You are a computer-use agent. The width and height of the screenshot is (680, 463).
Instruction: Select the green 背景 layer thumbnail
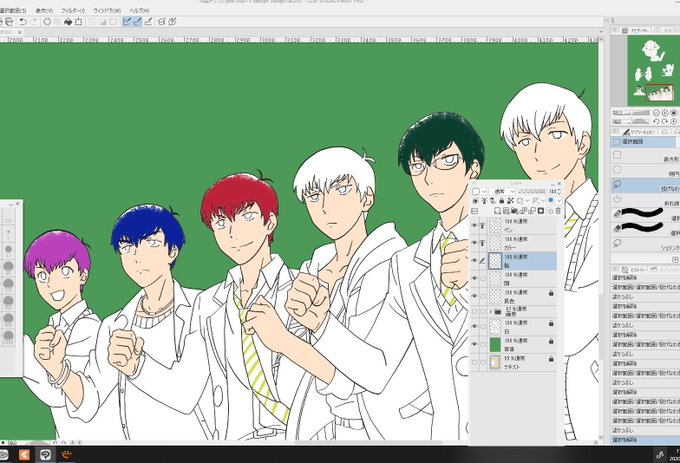coord(495,345)
